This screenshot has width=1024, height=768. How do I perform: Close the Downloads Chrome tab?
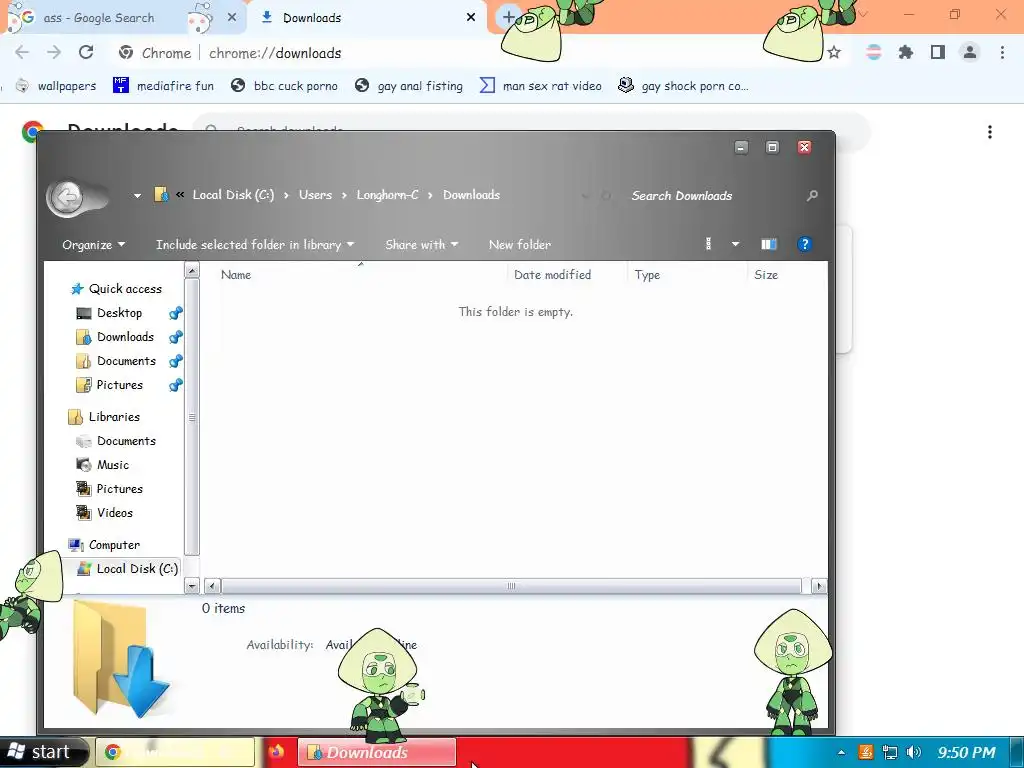tap(470, 18)
